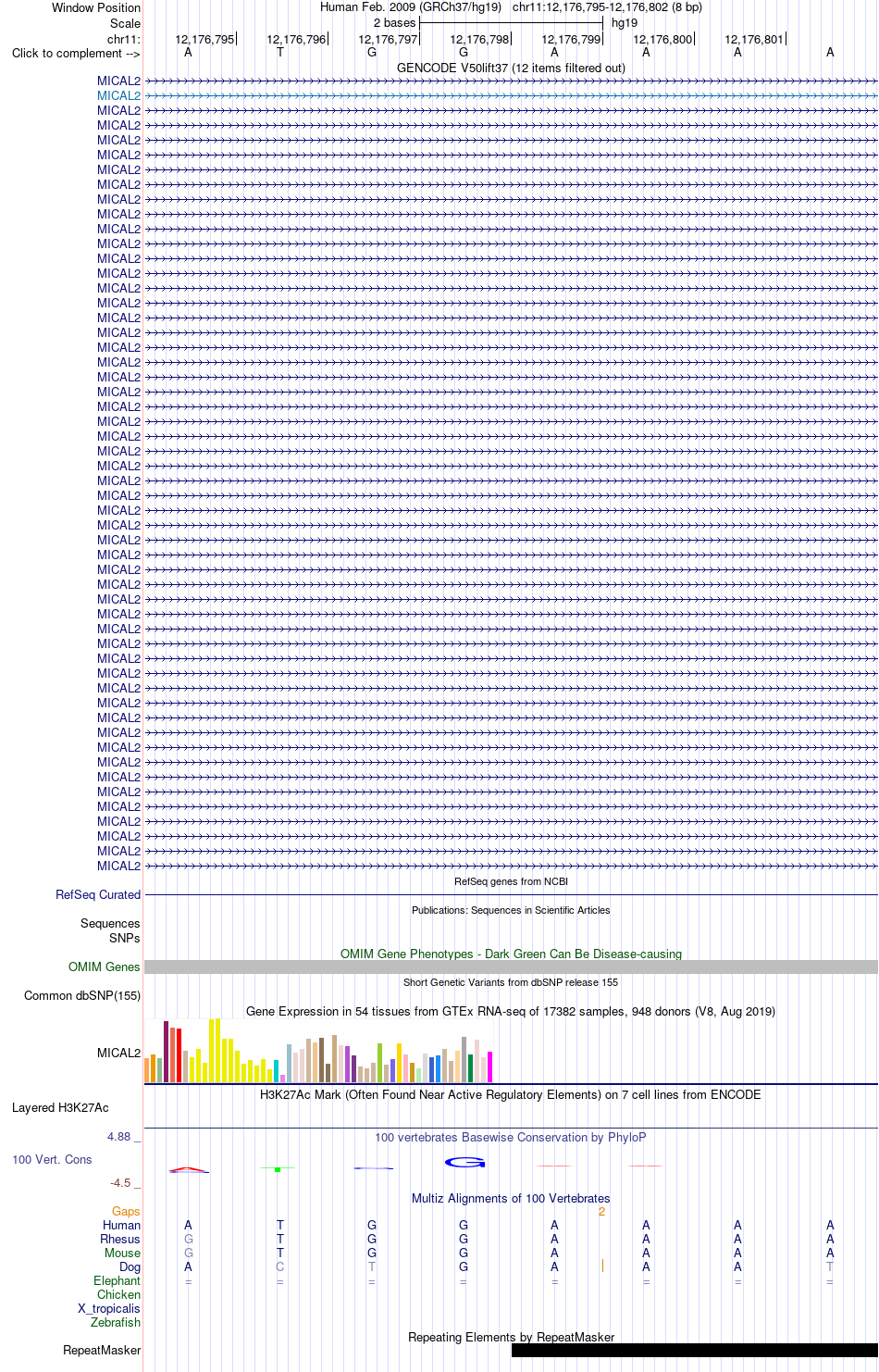
Task: Open the OMIM Genes track label
Action: 105,967
